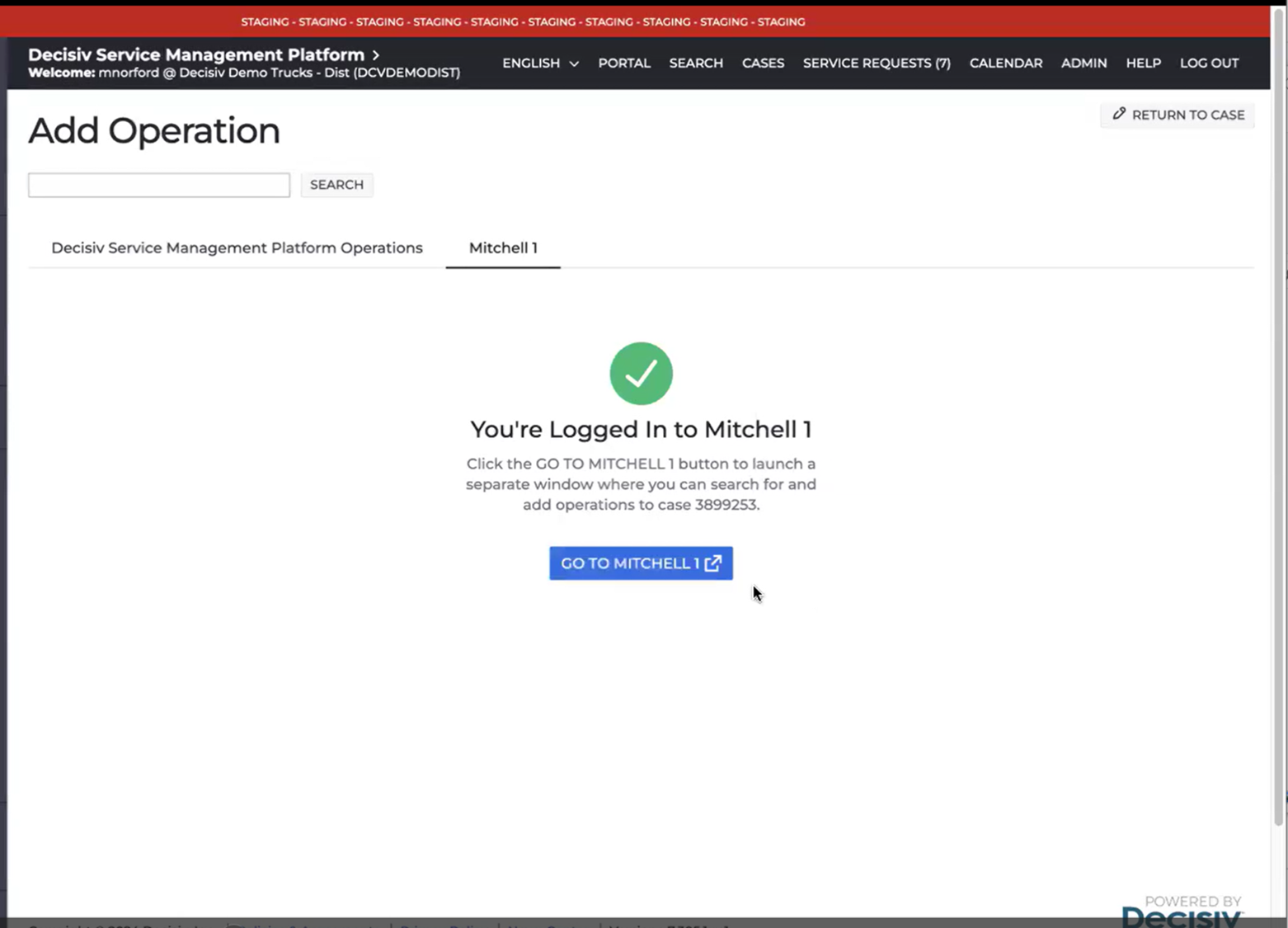The width and height of the screenshot is (1288, 928).
Task: Click the chevron next to the platform title
Action: pos(376,54)
